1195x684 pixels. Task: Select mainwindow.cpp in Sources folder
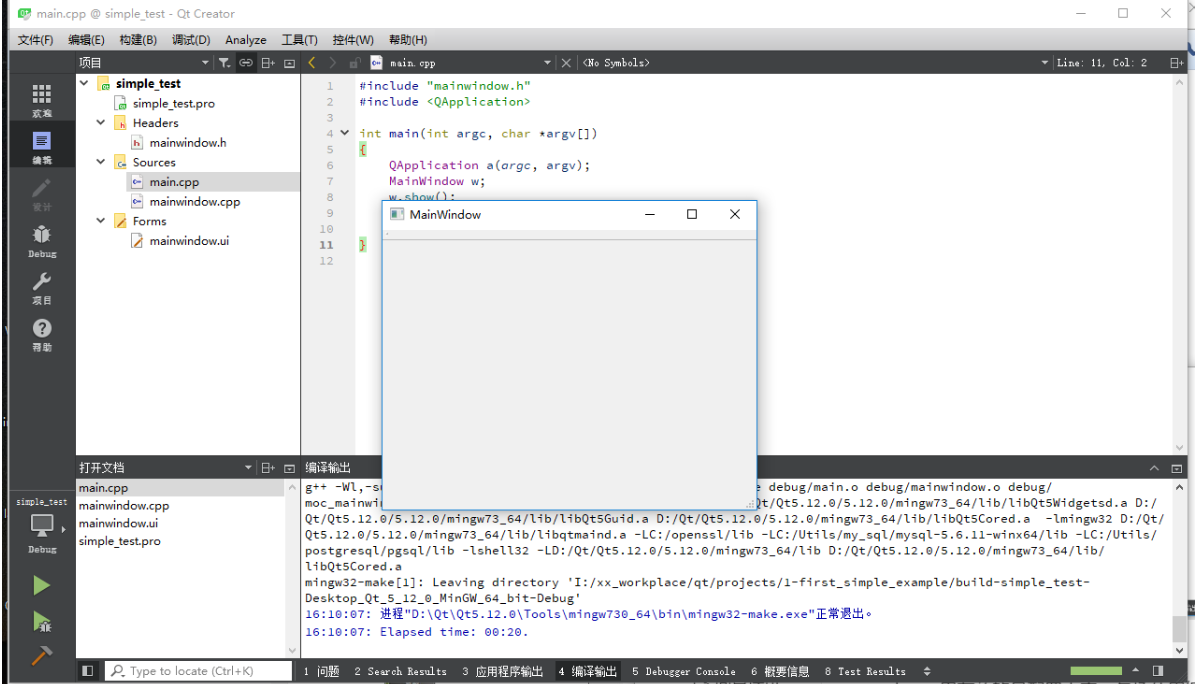point(194,201)
